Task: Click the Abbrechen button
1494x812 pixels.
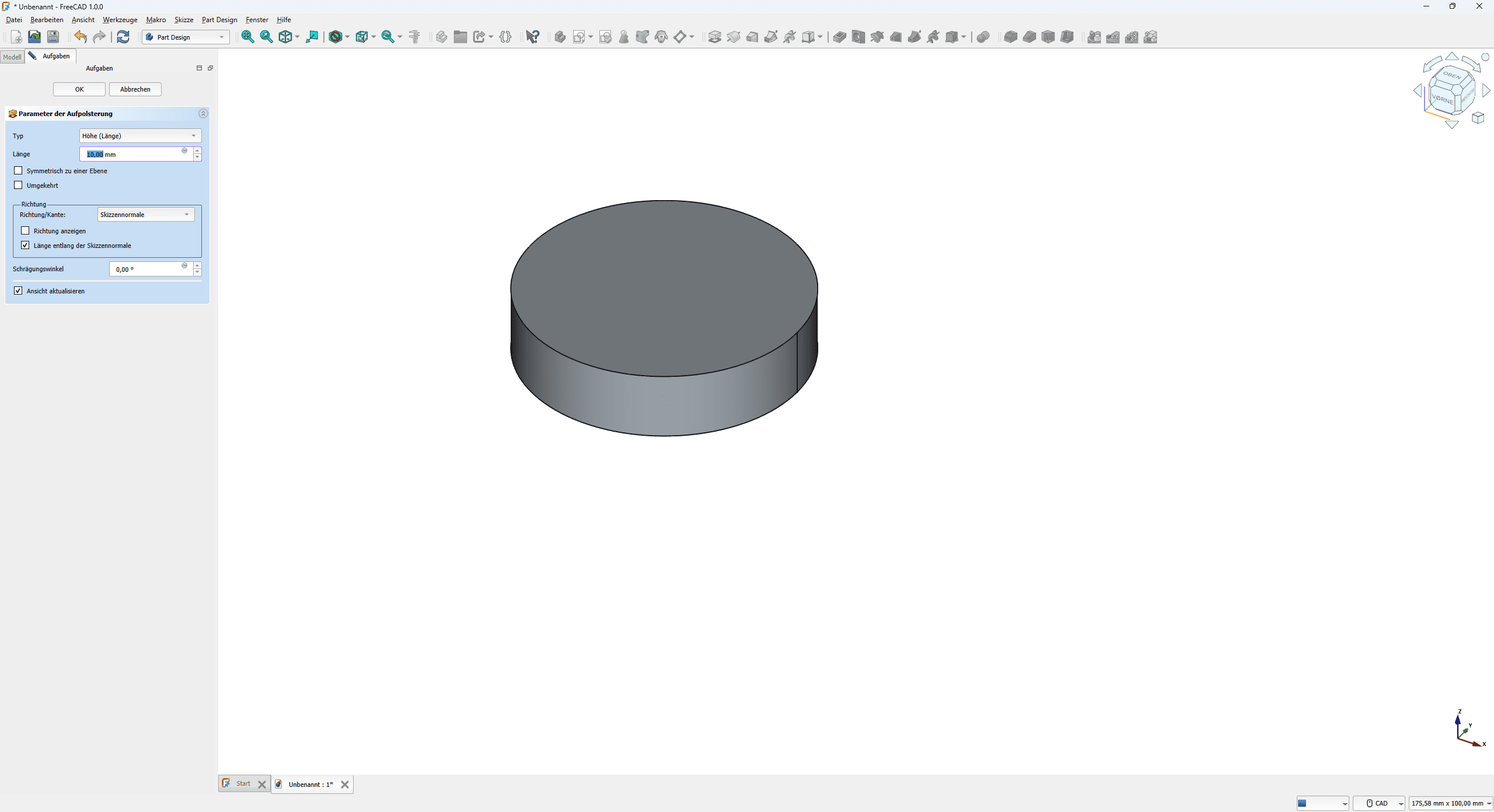Action: (x=135, y=89)
